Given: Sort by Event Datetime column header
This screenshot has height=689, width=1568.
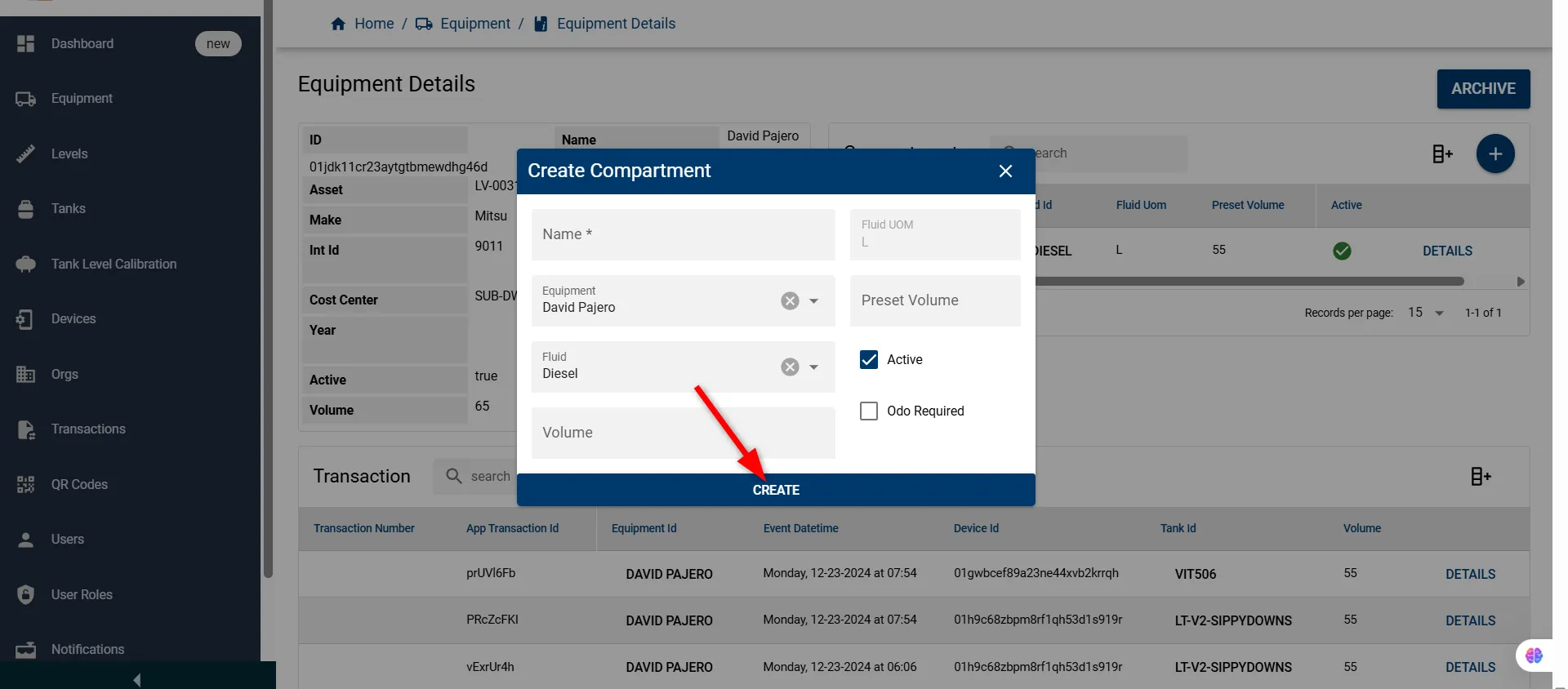Looking at the screenshot, I should point(800,528).
